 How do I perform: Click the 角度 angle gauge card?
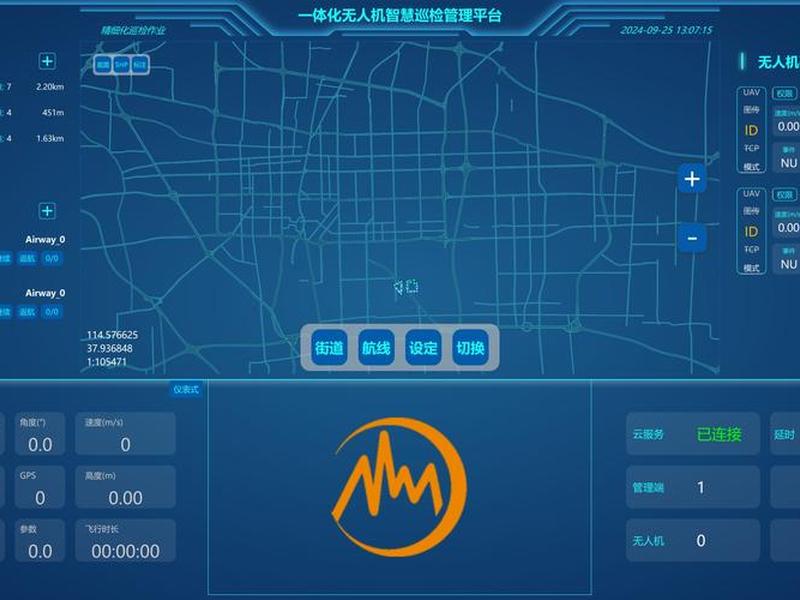pos(40,434)
